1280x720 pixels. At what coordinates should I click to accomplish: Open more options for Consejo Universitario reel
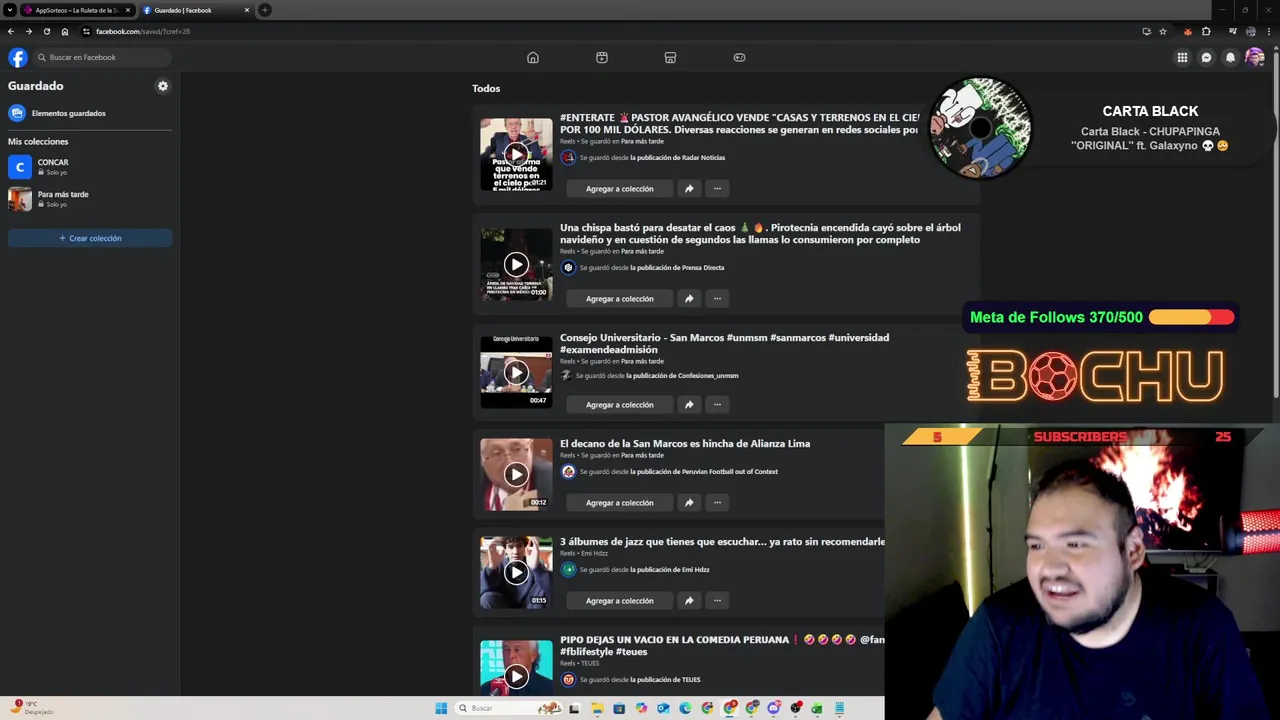717,404
